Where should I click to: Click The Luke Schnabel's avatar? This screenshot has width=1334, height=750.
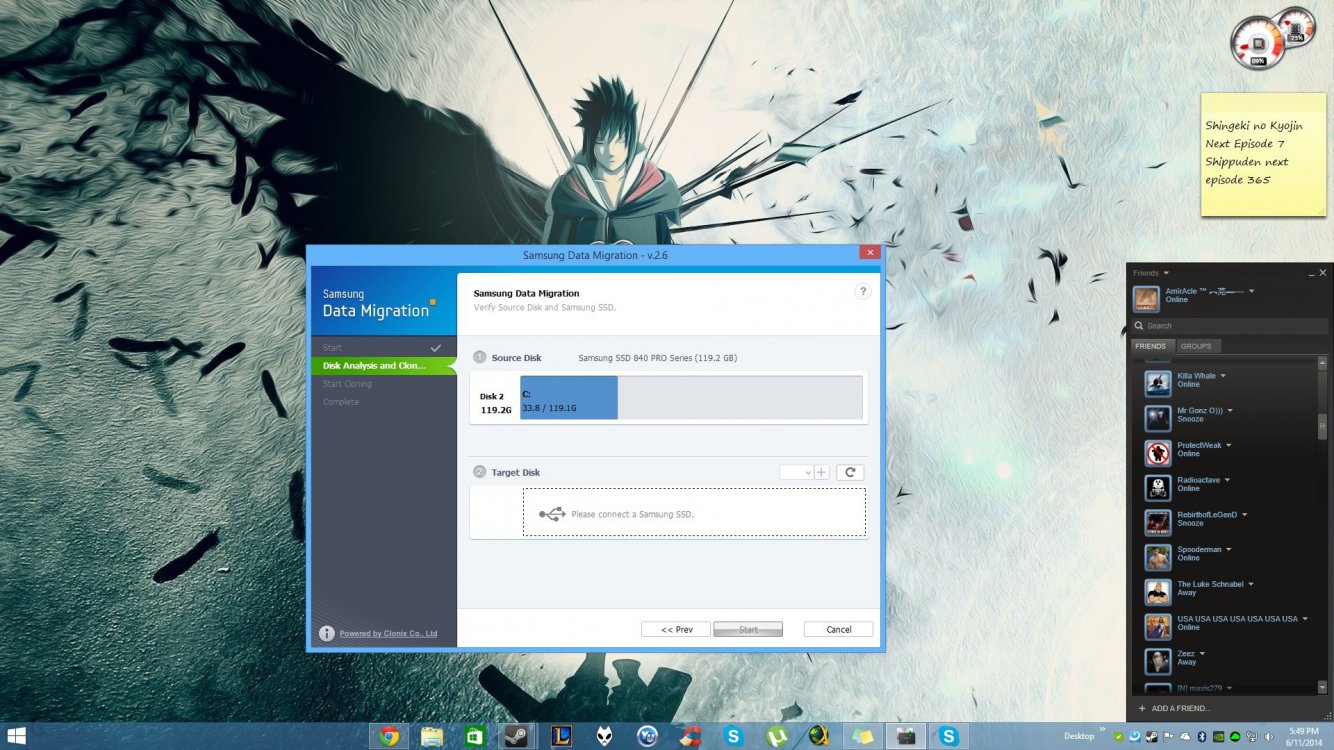[1158, 592]
